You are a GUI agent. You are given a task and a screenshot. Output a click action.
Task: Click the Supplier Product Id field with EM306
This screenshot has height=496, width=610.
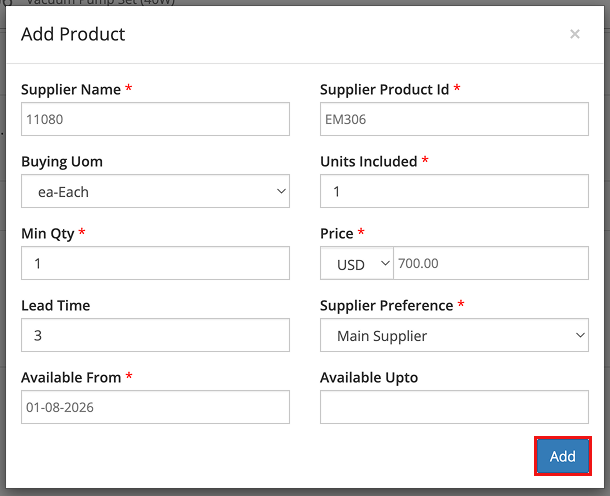pos(454,120)
